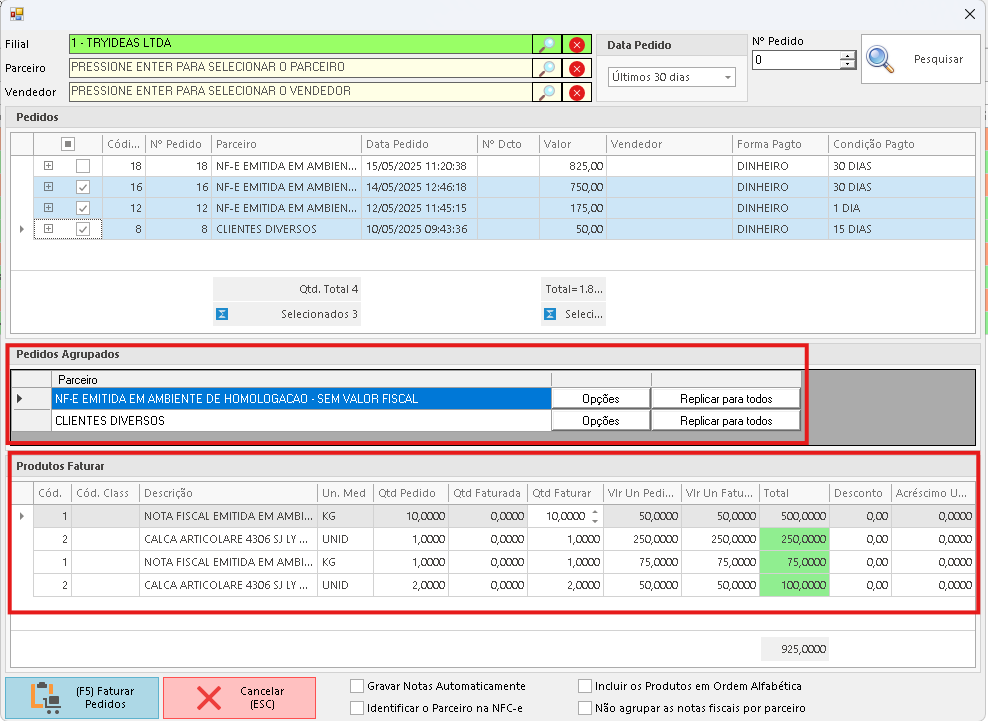Open the Parceiro search magnifier icon
The image size is (988, 721).
pyautogui.click(x=547, y=68)
